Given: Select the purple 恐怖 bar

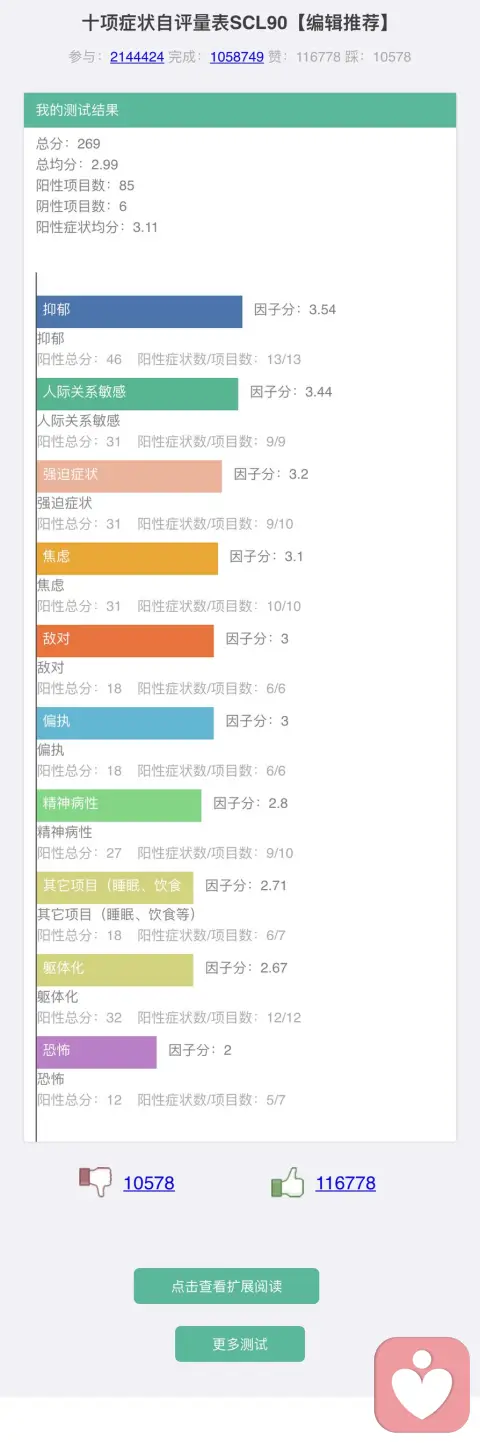Looking at the screenshot, I should (x=97, y=1052).
